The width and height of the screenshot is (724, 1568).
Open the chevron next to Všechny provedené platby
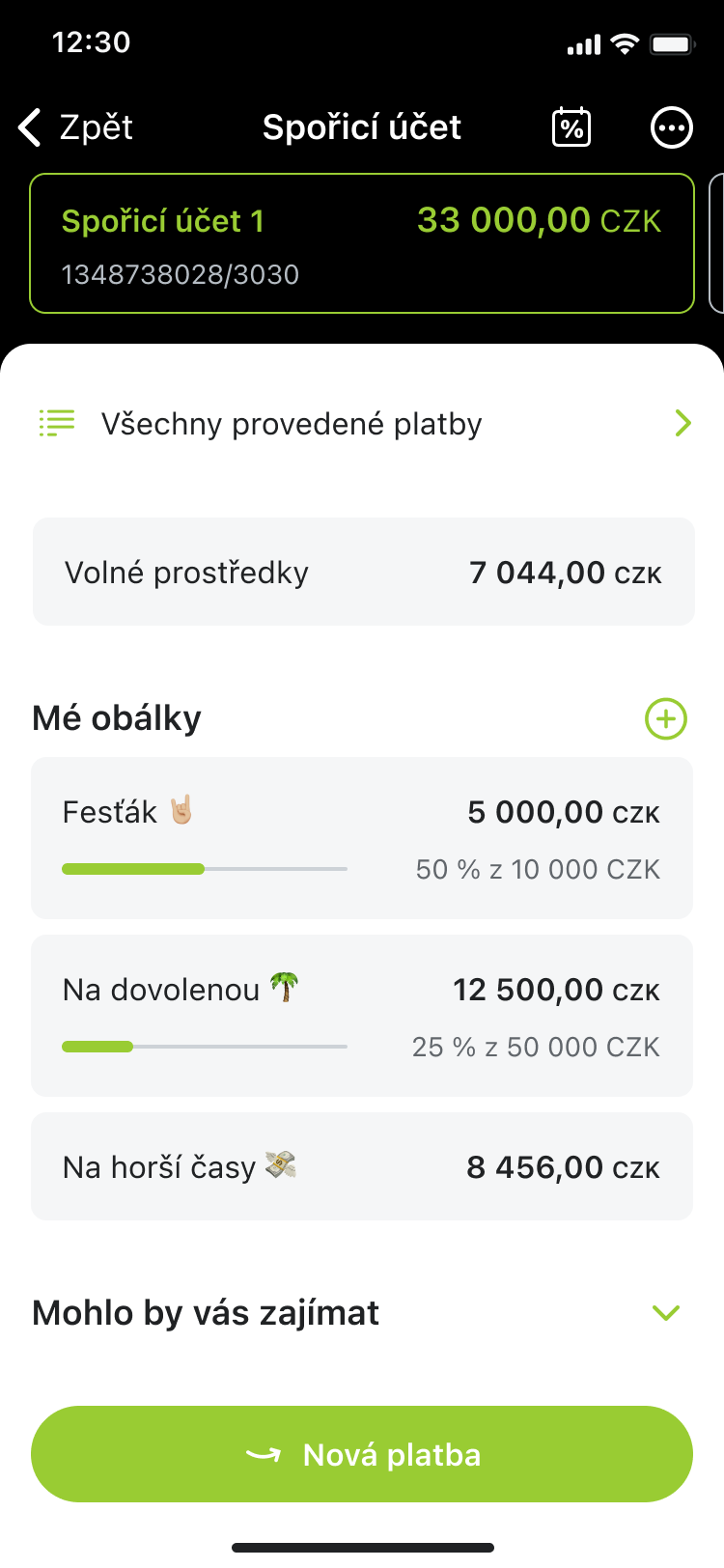tap(683, 423)
